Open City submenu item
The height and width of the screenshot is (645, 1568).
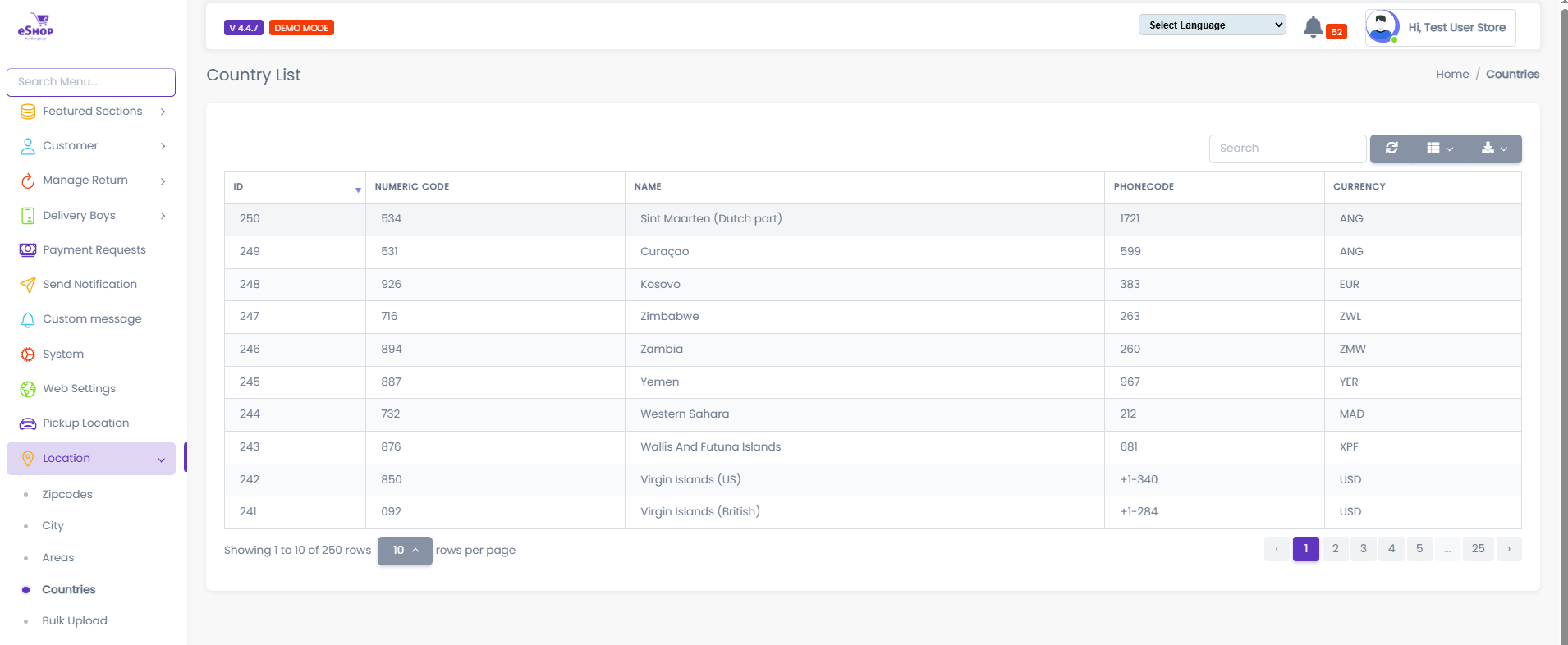pyautogui.click(x=53, y=525)
